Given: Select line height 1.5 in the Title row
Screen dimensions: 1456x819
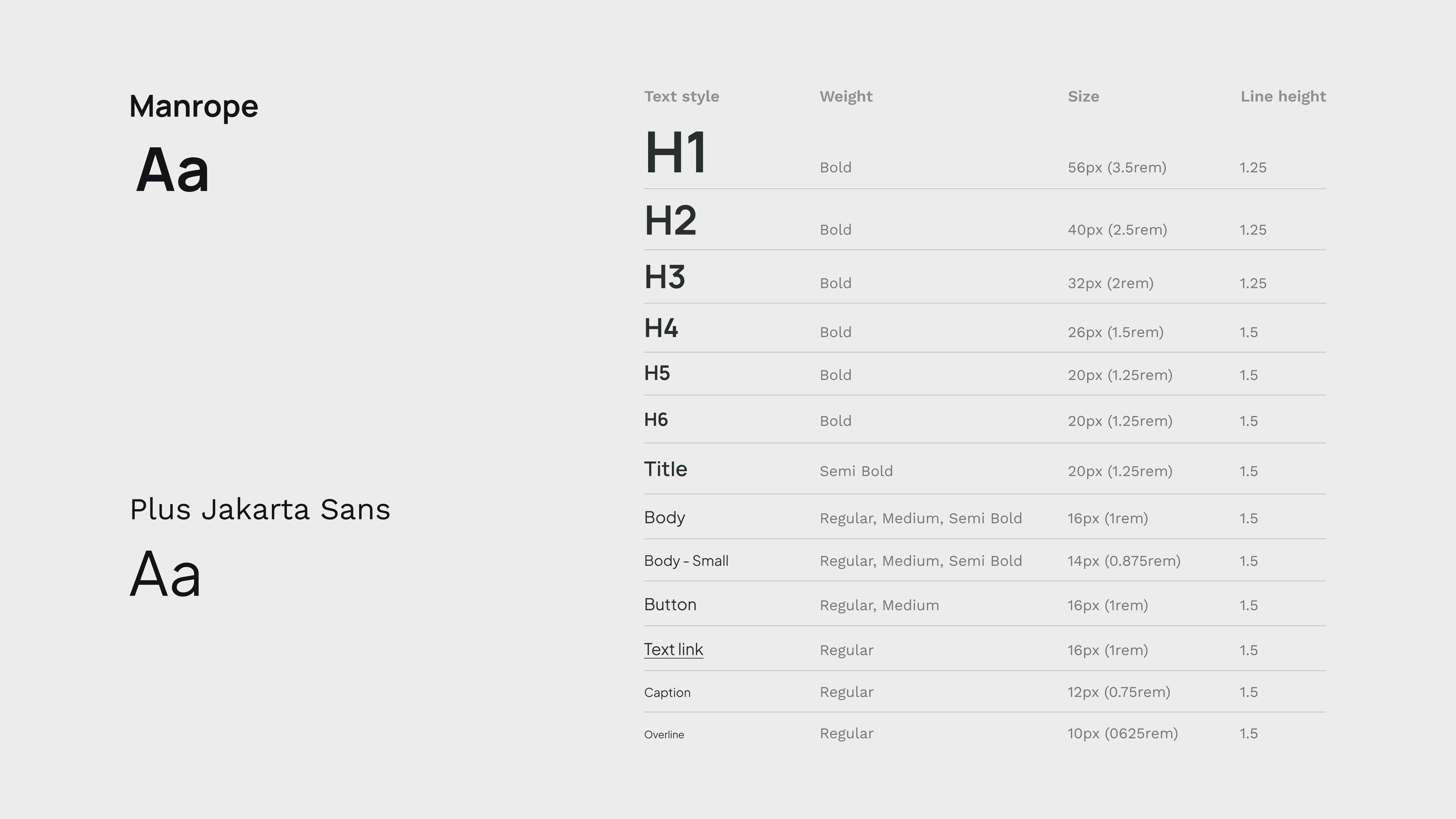Looking at the screenshot, I should pyautogui.click(x=1248, y=471).
